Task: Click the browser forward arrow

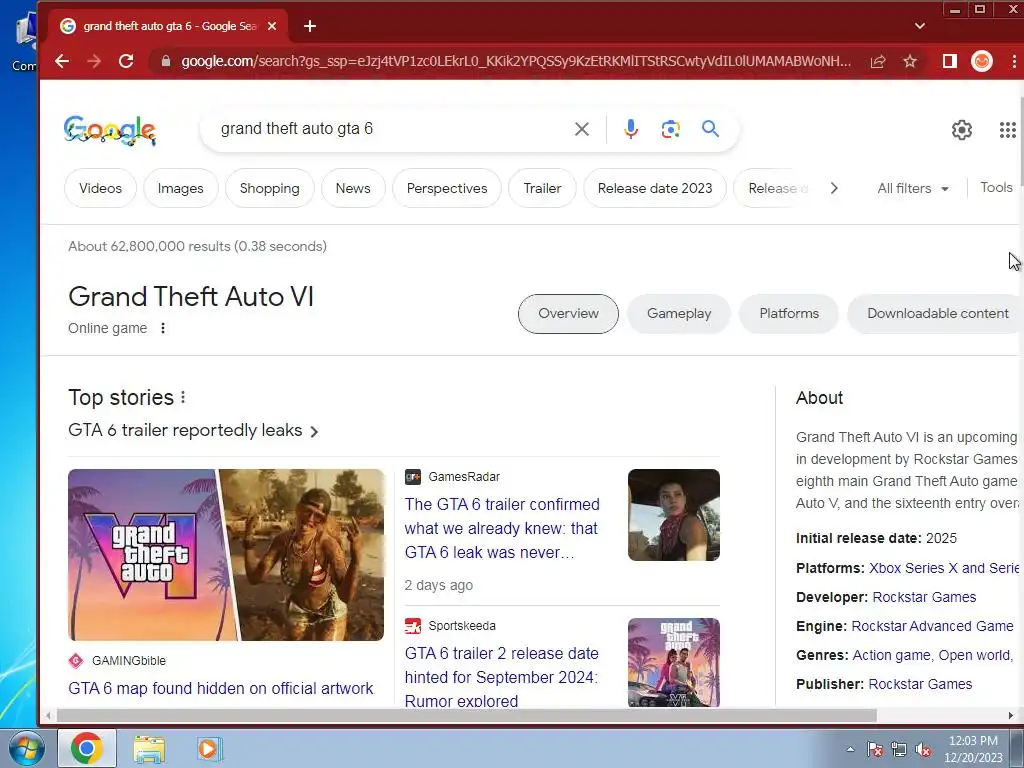Action: (x=94, y=61)
